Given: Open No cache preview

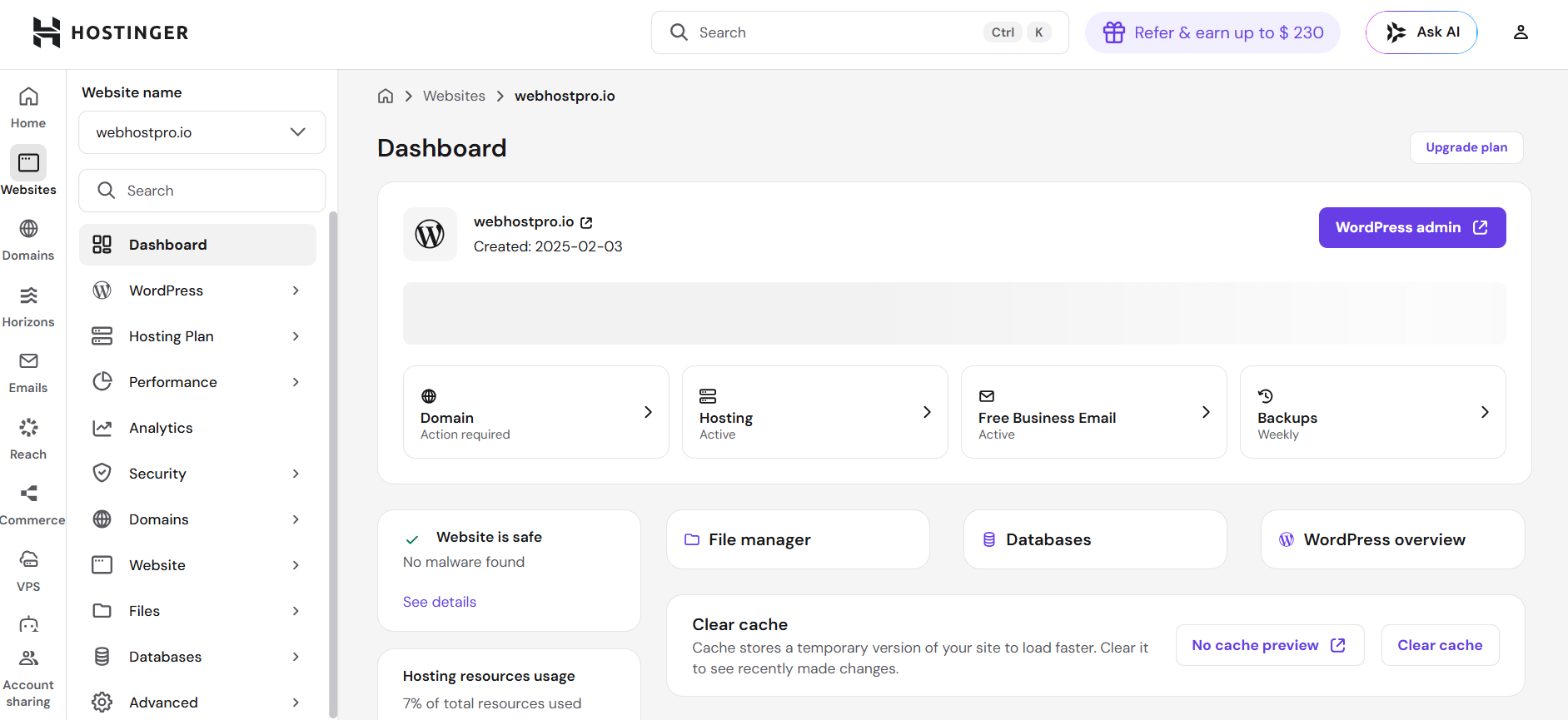Looking at the screenshot, I should click(x=1270, y=645).
